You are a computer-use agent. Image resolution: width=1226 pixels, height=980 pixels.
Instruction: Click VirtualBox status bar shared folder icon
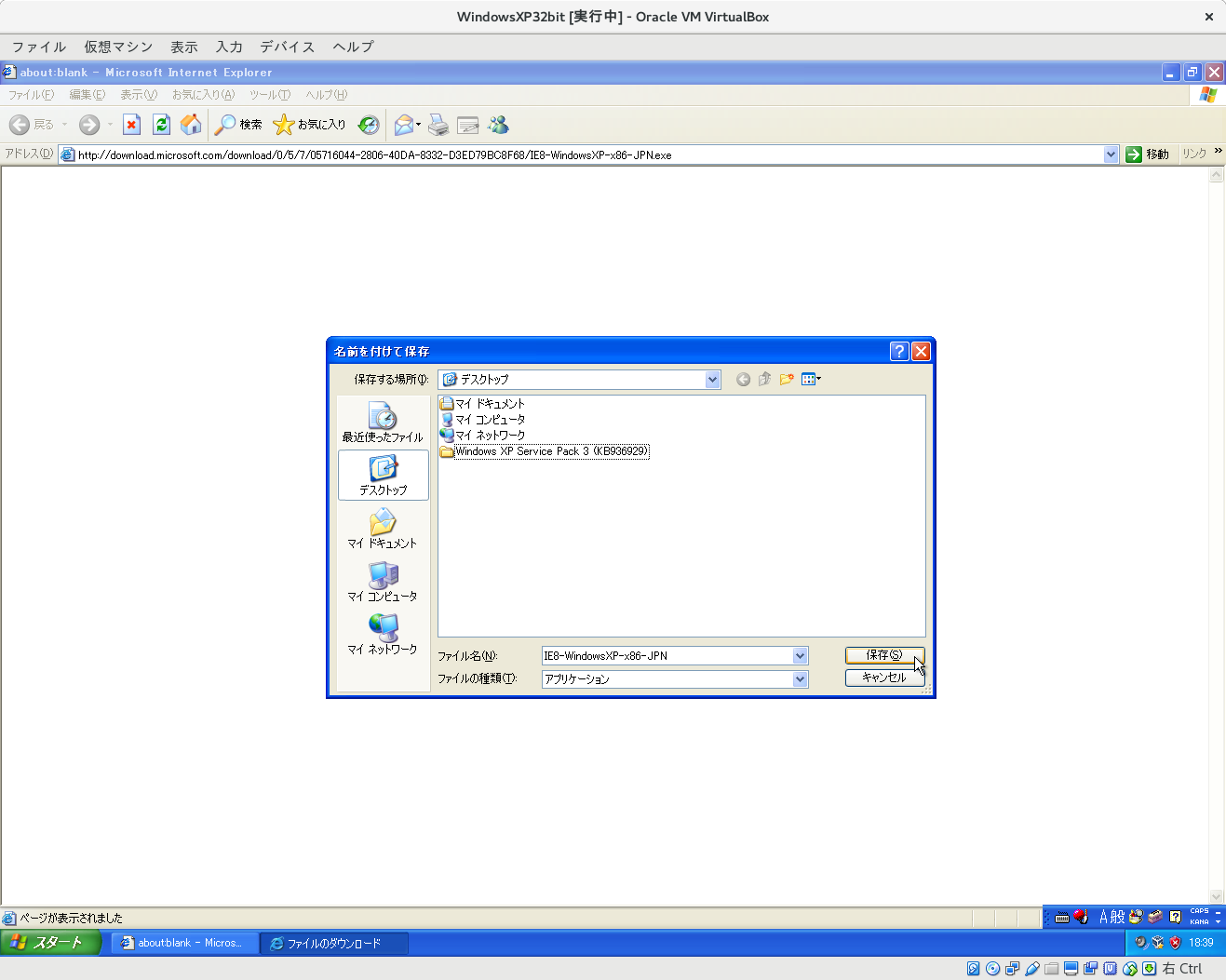coord(1052,969)
